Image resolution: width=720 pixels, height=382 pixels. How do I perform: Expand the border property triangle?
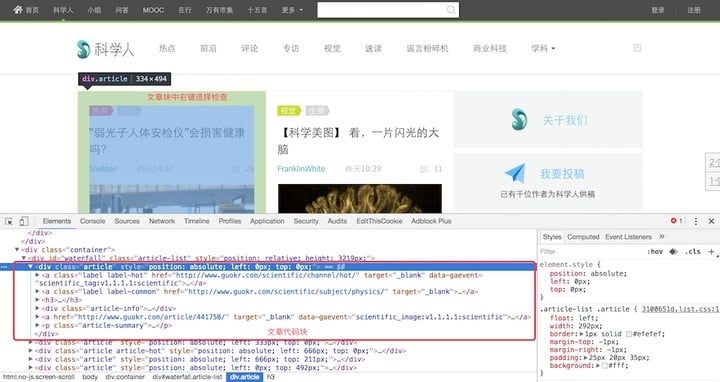[582, 334]
